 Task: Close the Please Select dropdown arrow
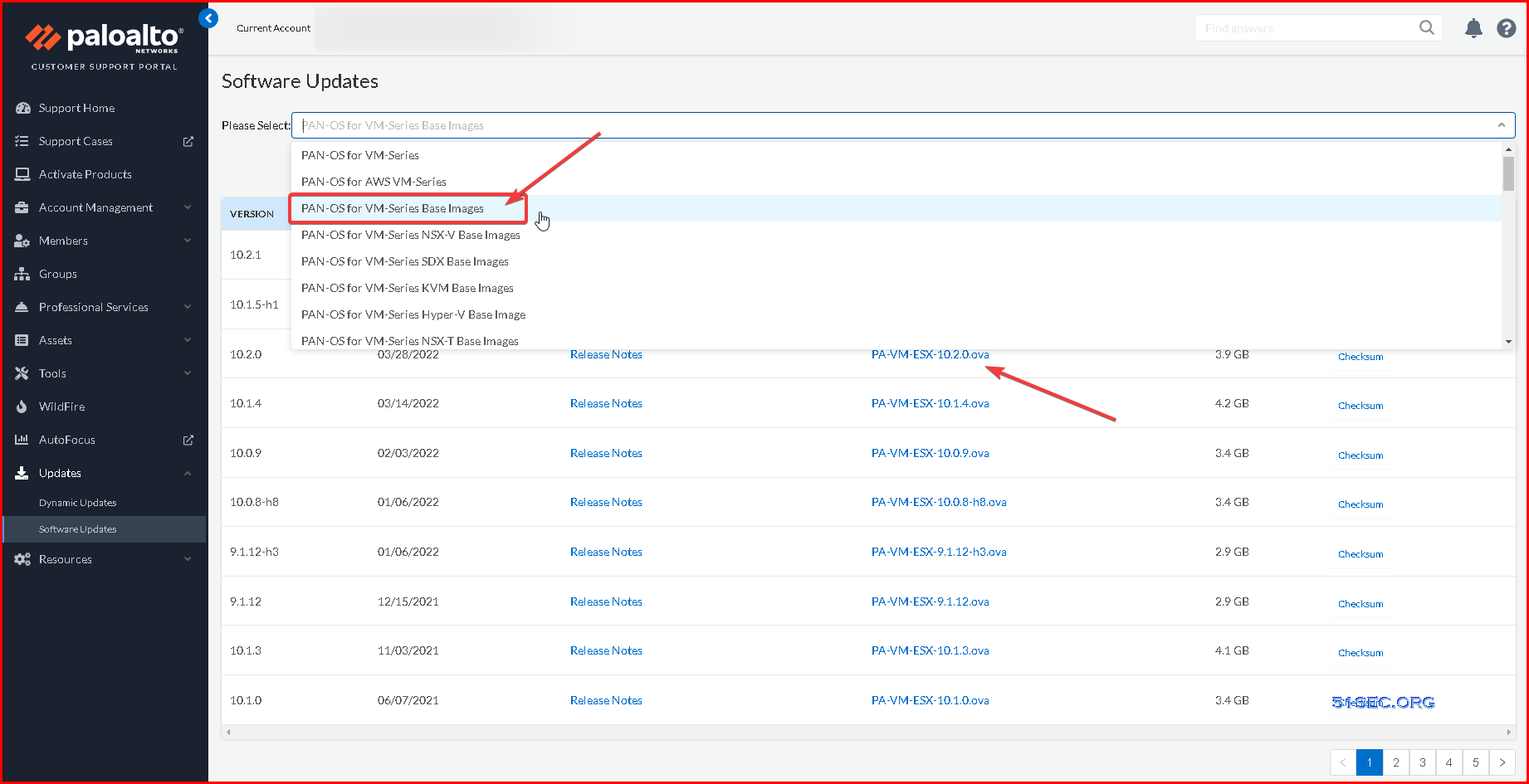coord(1501,125)
